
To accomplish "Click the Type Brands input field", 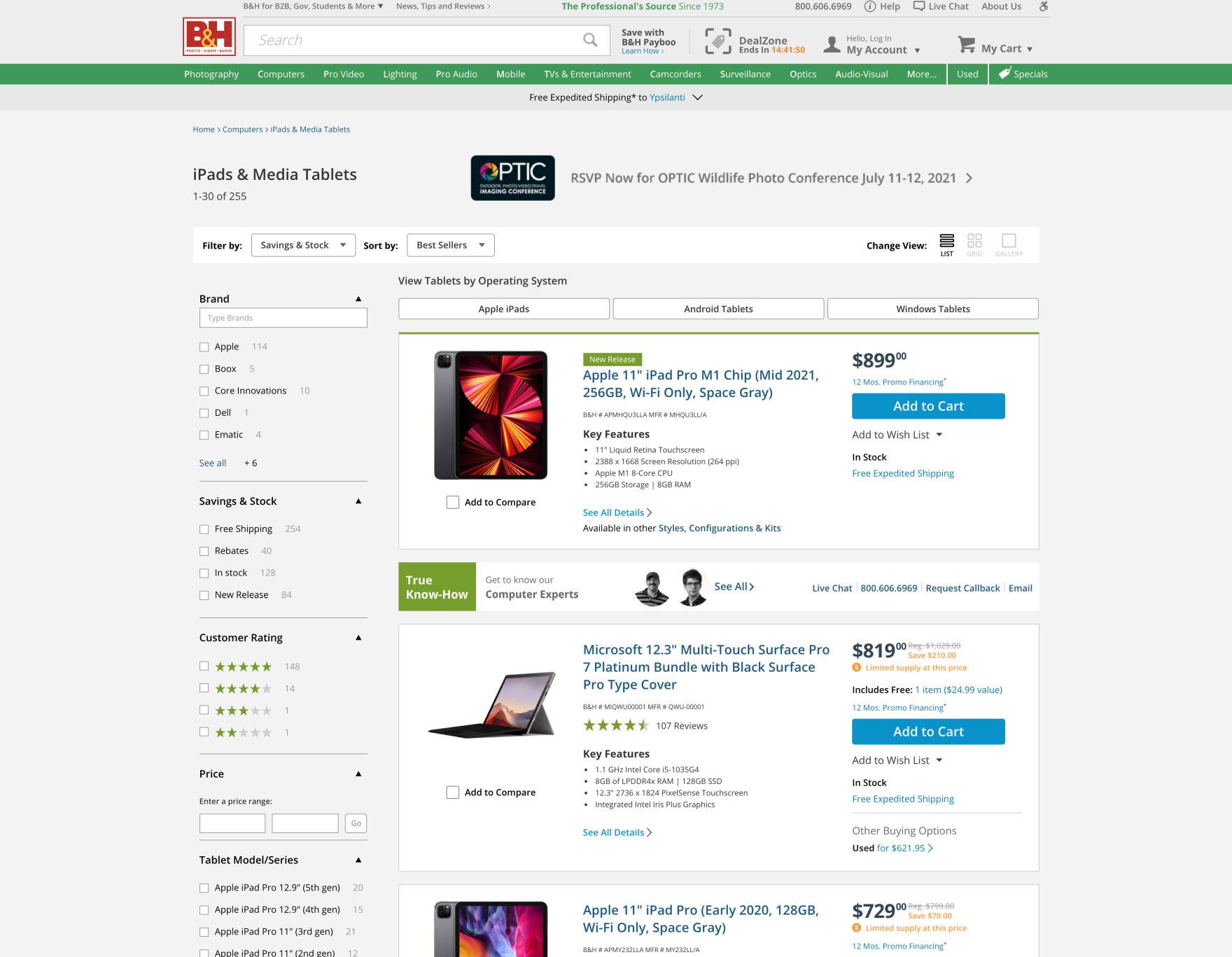I will tap(283, 318).
